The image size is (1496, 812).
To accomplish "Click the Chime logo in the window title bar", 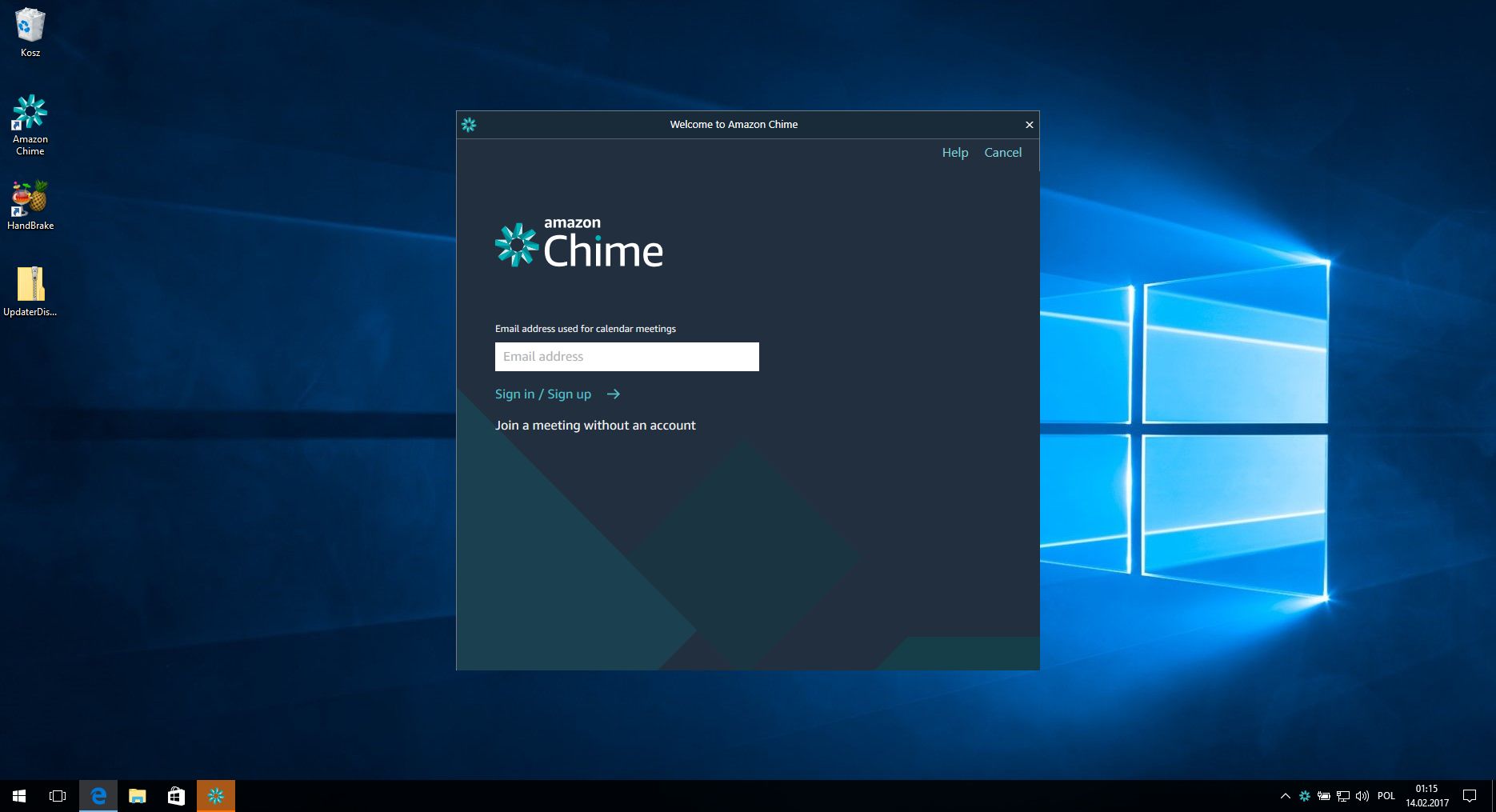I will click(470, 125).
